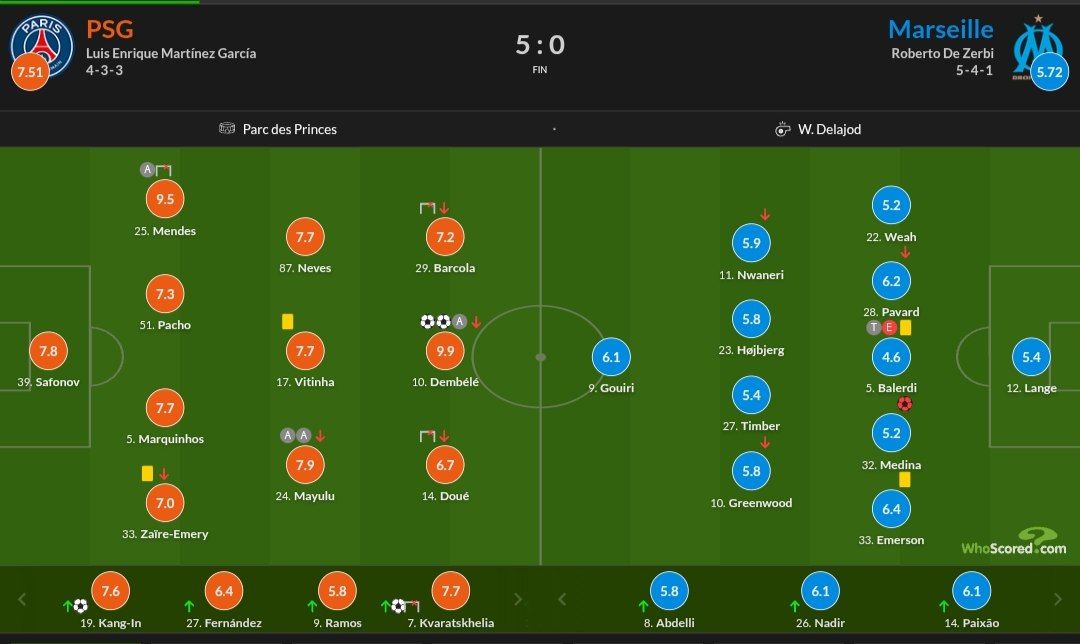Select goalkeeper Lange's 5.4 rating circle
1080x644 pixels.
(1032, 357)
